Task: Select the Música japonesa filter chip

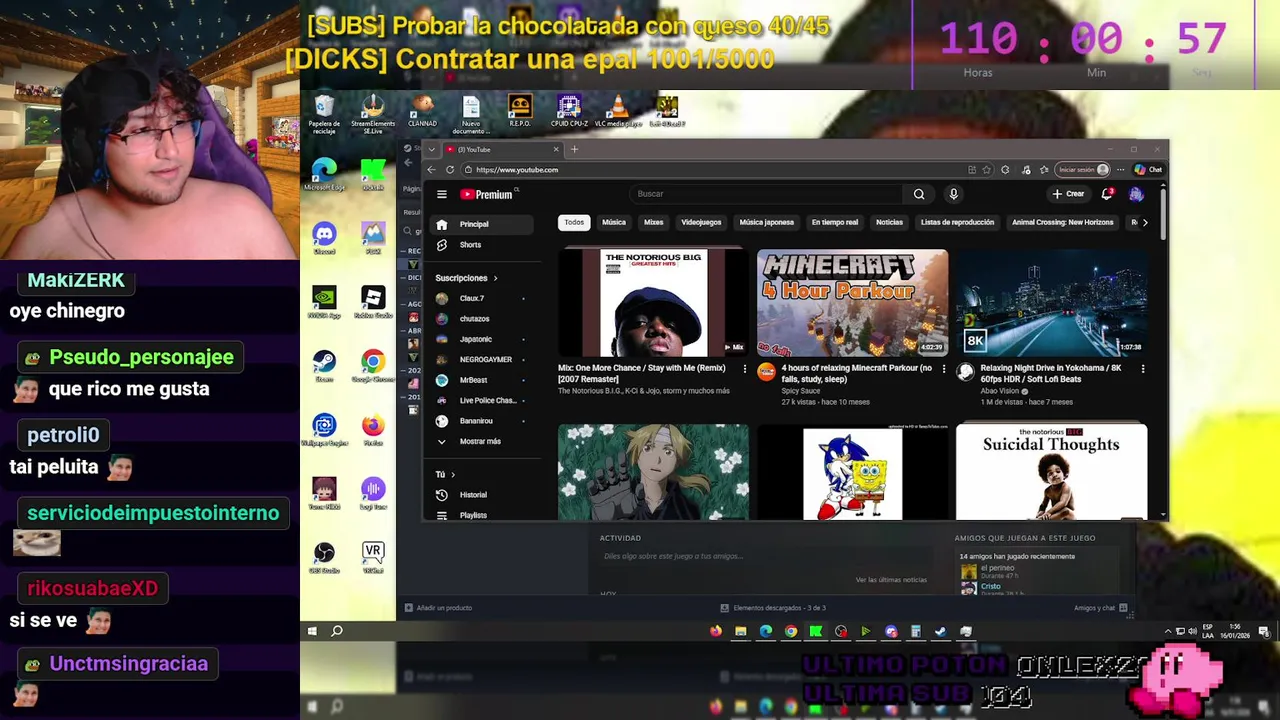Action: 767,222
